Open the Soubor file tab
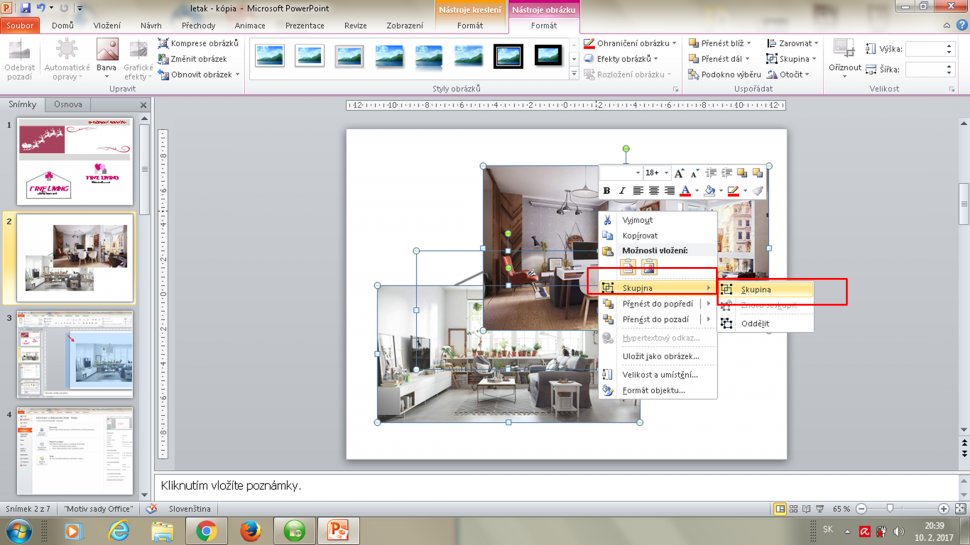Viewport: 970px width, 545px height. tap(20, 25)
